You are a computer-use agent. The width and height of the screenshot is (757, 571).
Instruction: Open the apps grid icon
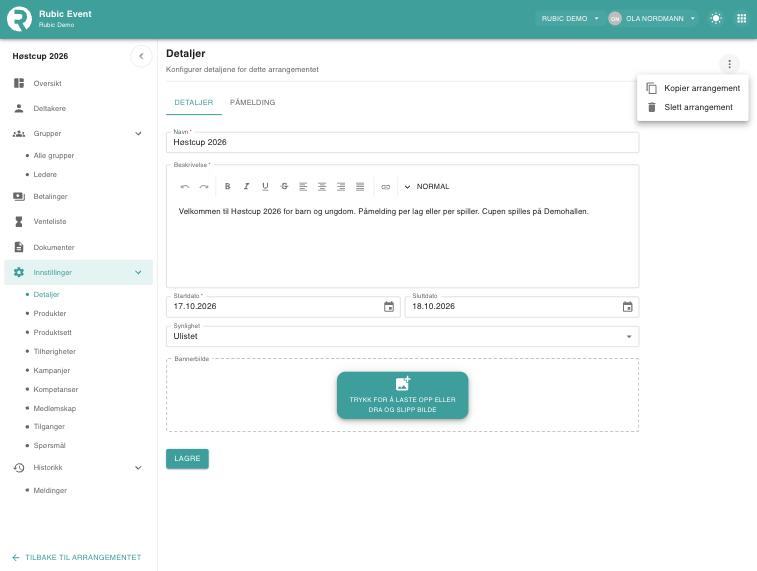742,19
